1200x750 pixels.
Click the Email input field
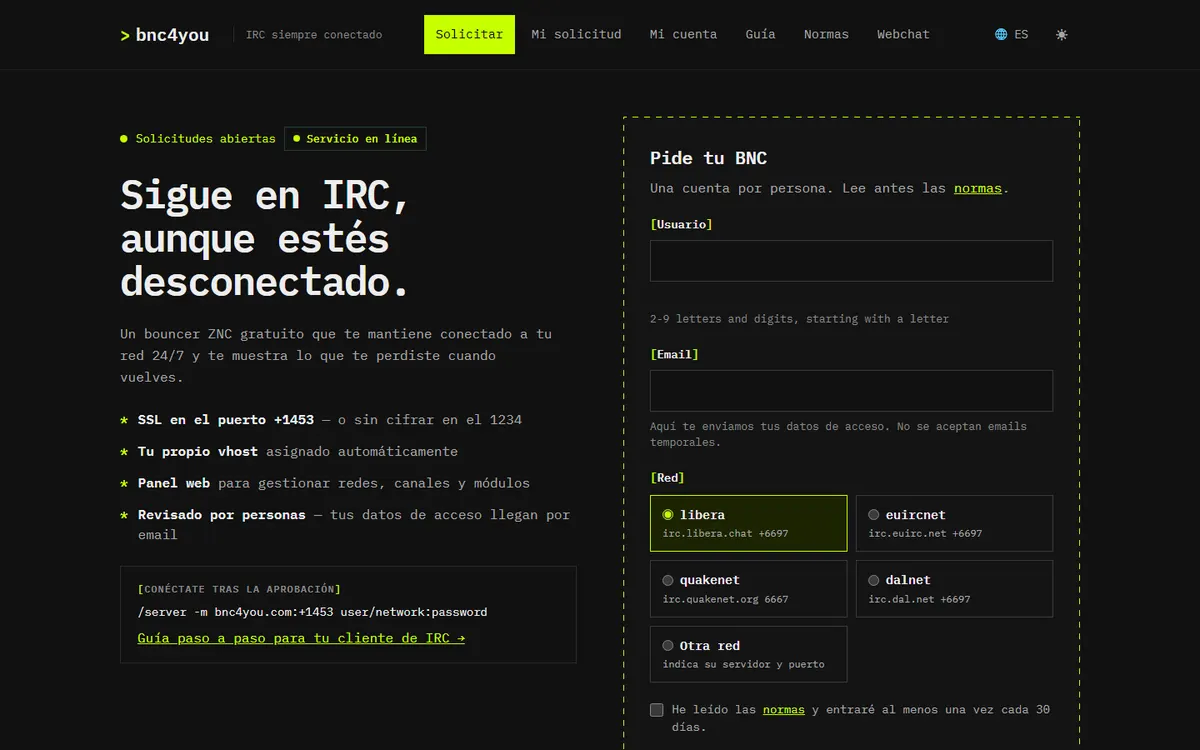click(851, 391)
